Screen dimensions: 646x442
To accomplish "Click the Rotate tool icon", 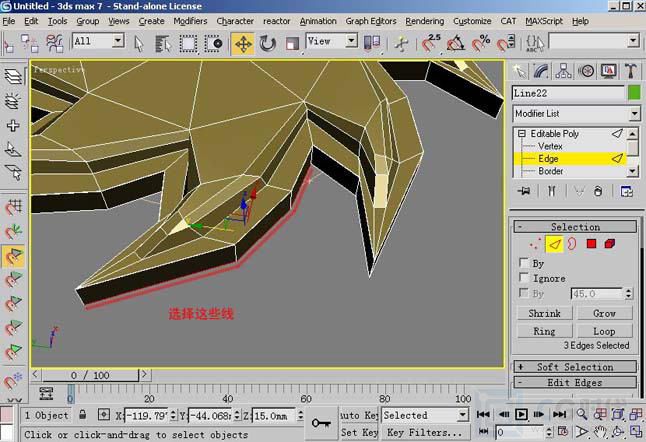I will [x=268, y=43].
